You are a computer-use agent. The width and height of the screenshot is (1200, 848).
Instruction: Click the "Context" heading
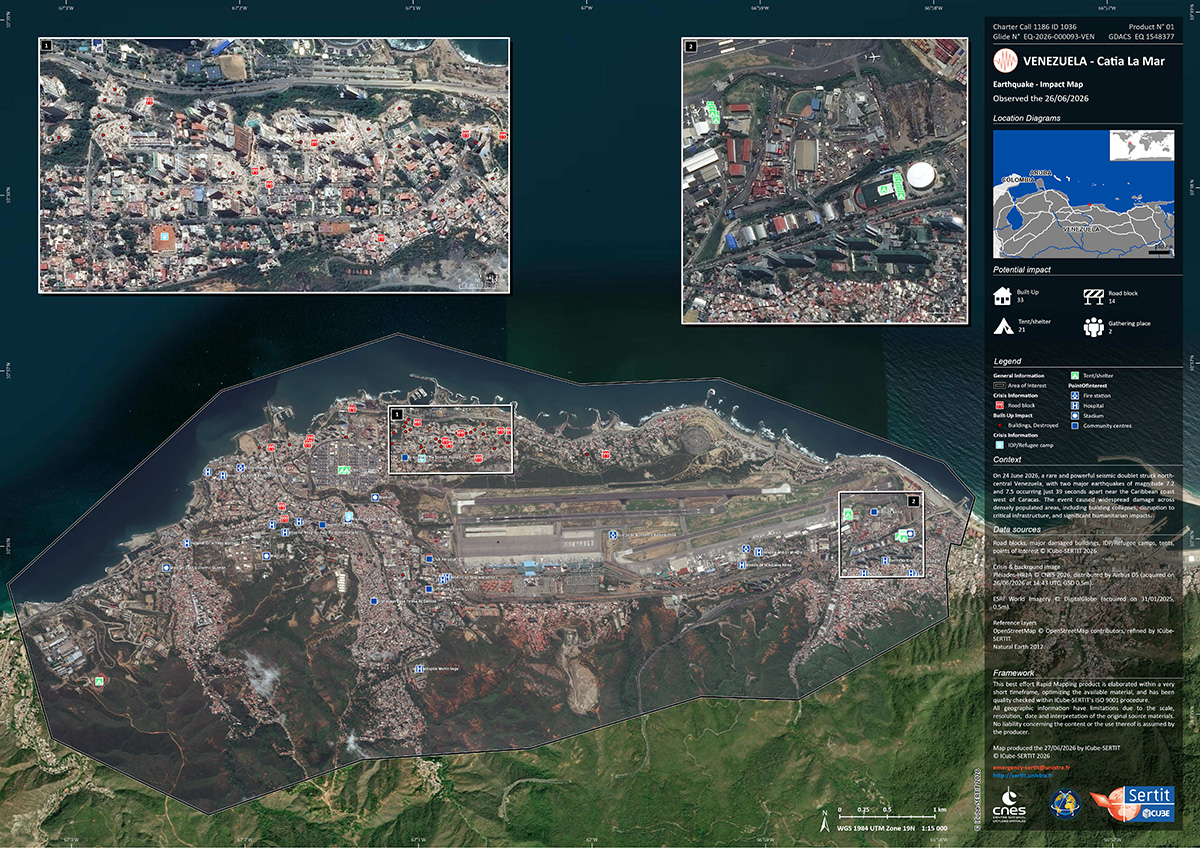click(x=1007, y=459)
